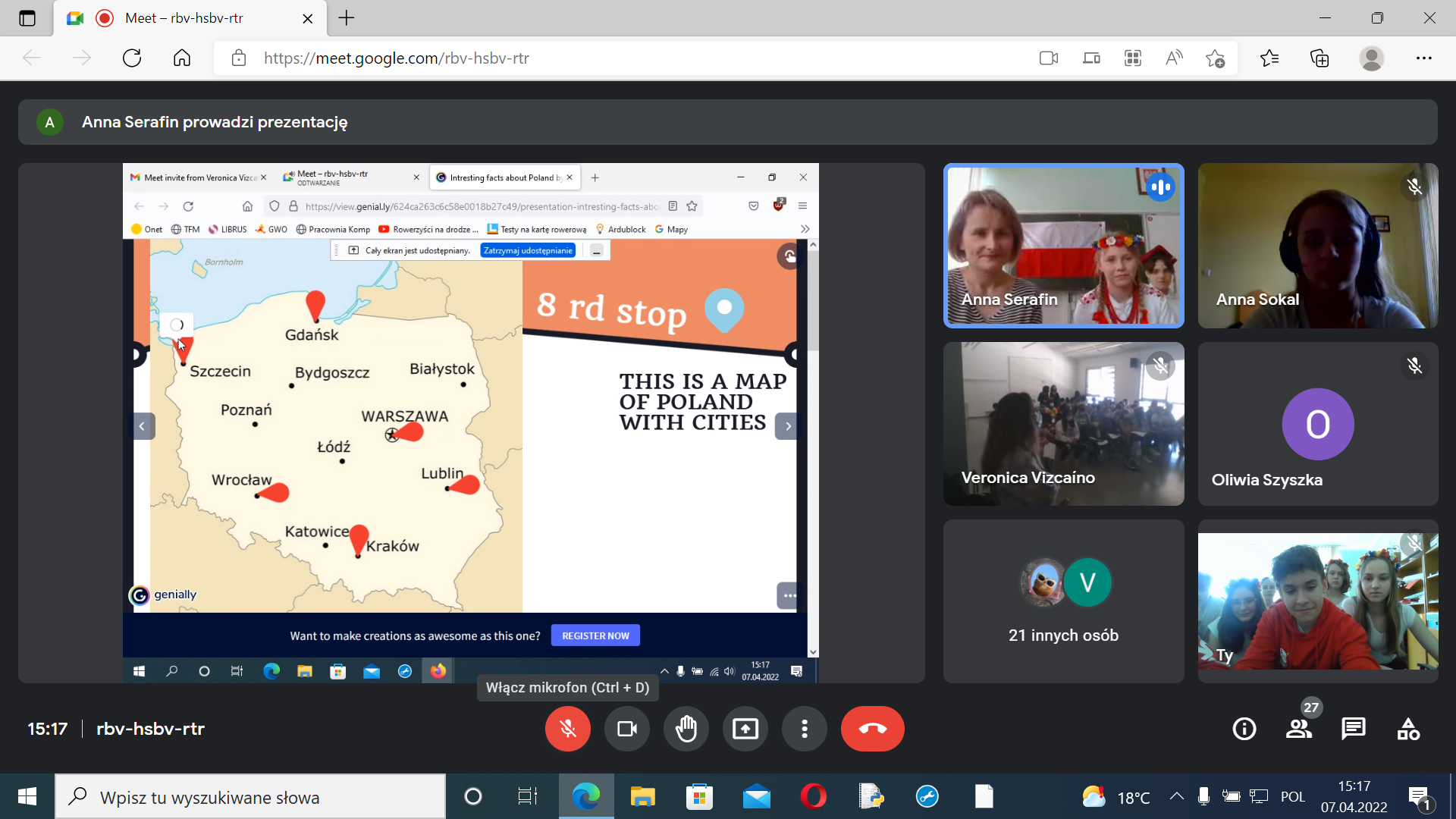The width and height of the screenshot is (1456, 819).
Task: Click the browser Favorites star-list icon
Action: coord(1269,58)
